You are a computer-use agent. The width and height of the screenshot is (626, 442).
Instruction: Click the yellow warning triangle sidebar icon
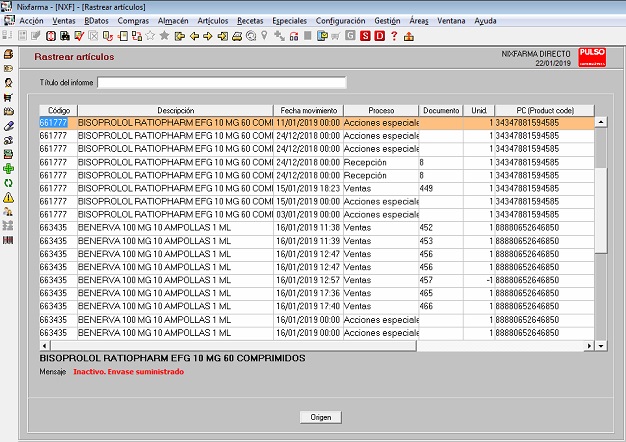coord(8,197)
